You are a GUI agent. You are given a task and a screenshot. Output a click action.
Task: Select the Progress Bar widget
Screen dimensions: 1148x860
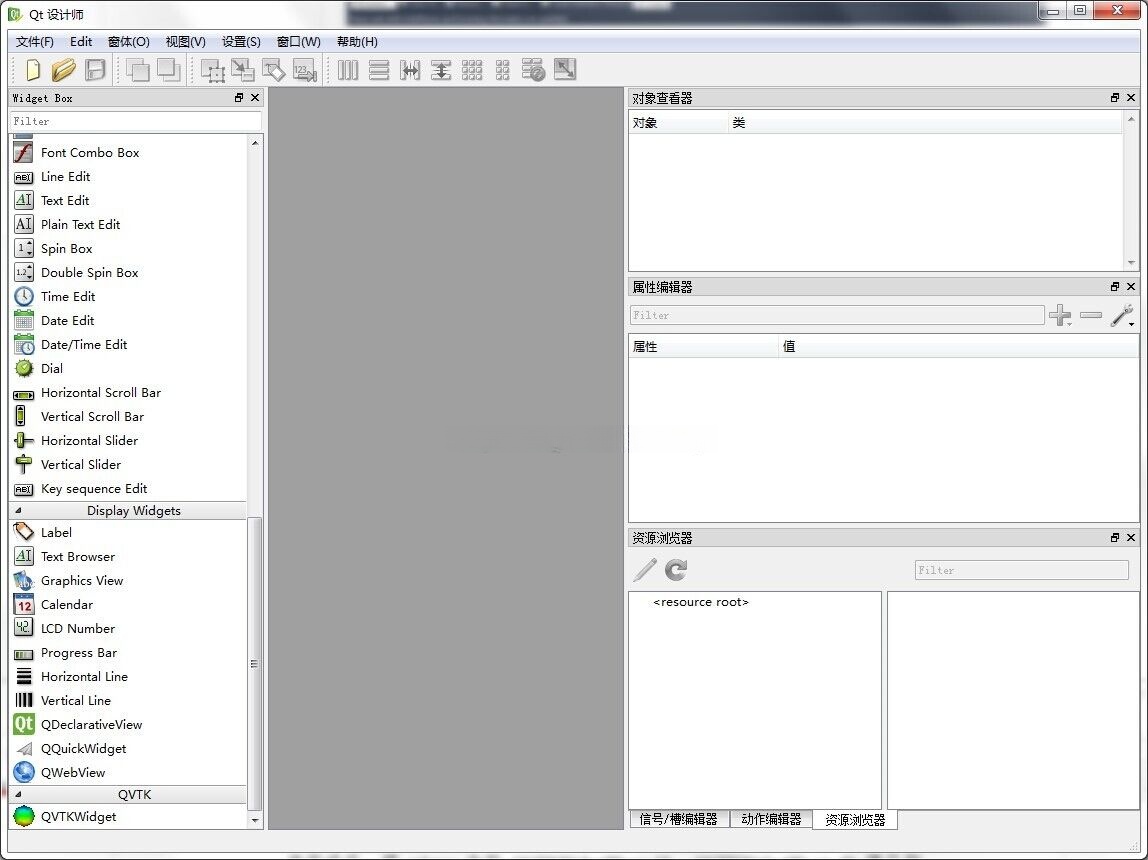point(129,652)
